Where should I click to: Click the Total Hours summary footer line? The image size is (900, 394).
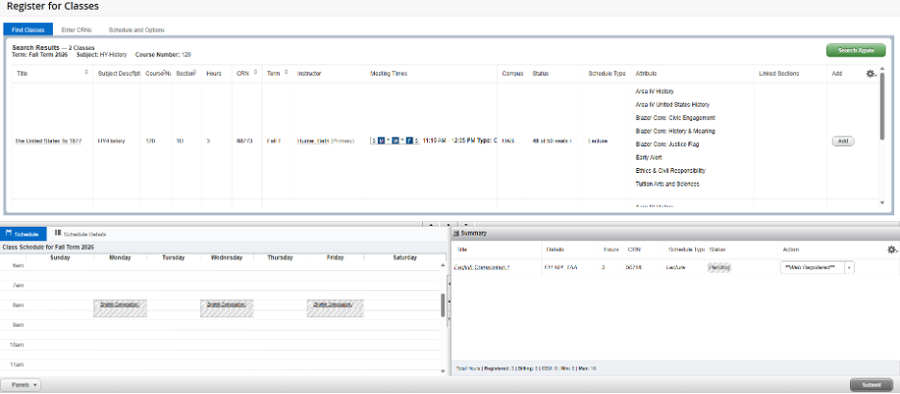pos(525,368)
